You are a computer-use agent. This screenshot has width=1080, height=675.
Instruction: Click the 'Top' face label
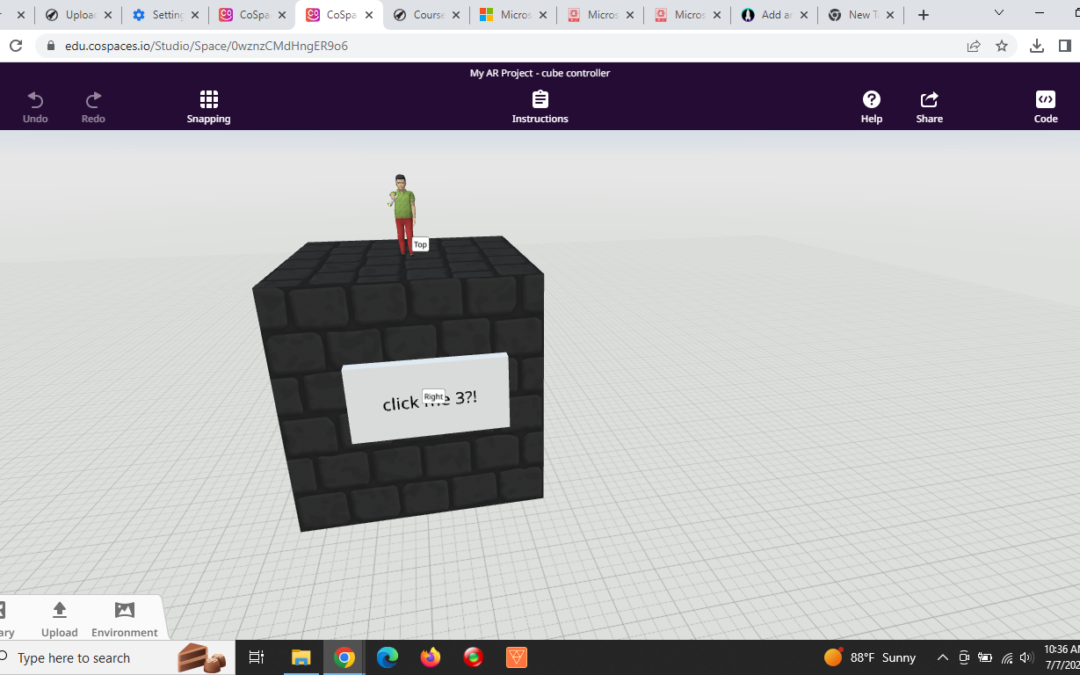click(x=420, y=245)
